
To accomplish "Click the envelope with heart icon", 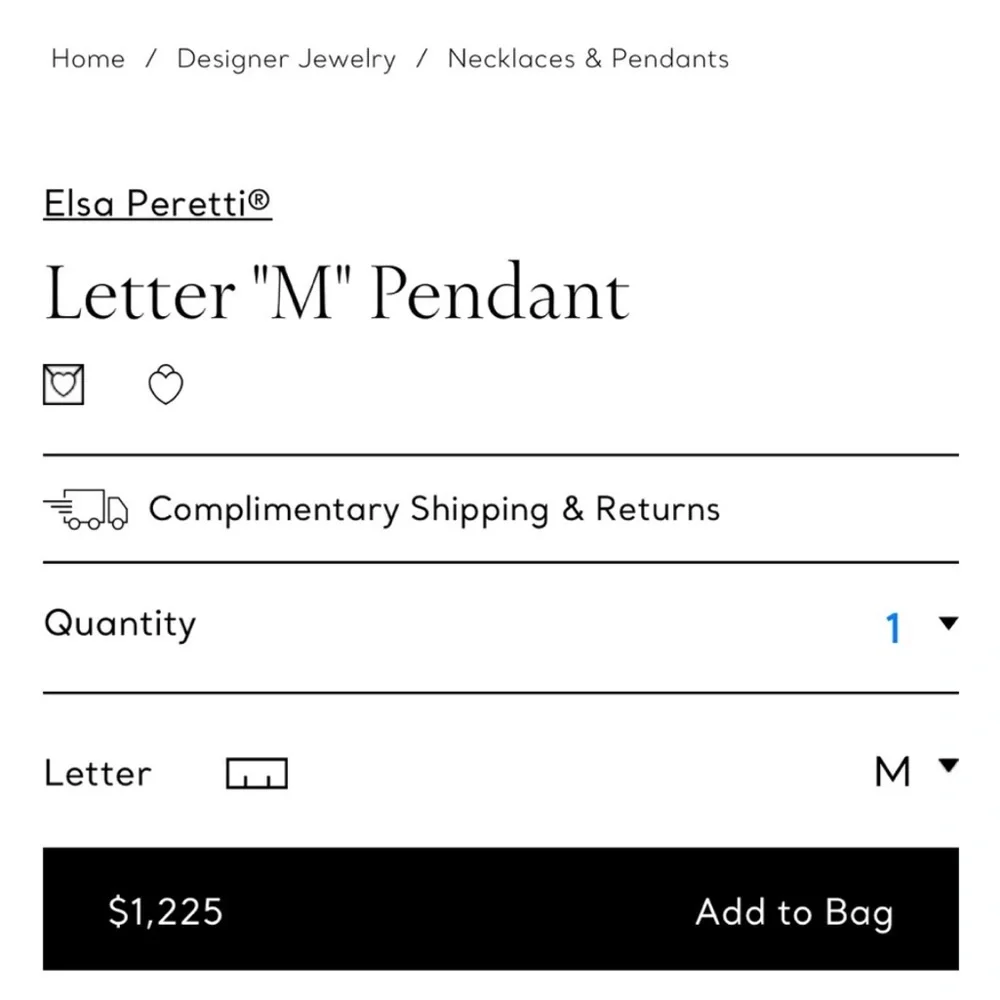I will [63, 383].
